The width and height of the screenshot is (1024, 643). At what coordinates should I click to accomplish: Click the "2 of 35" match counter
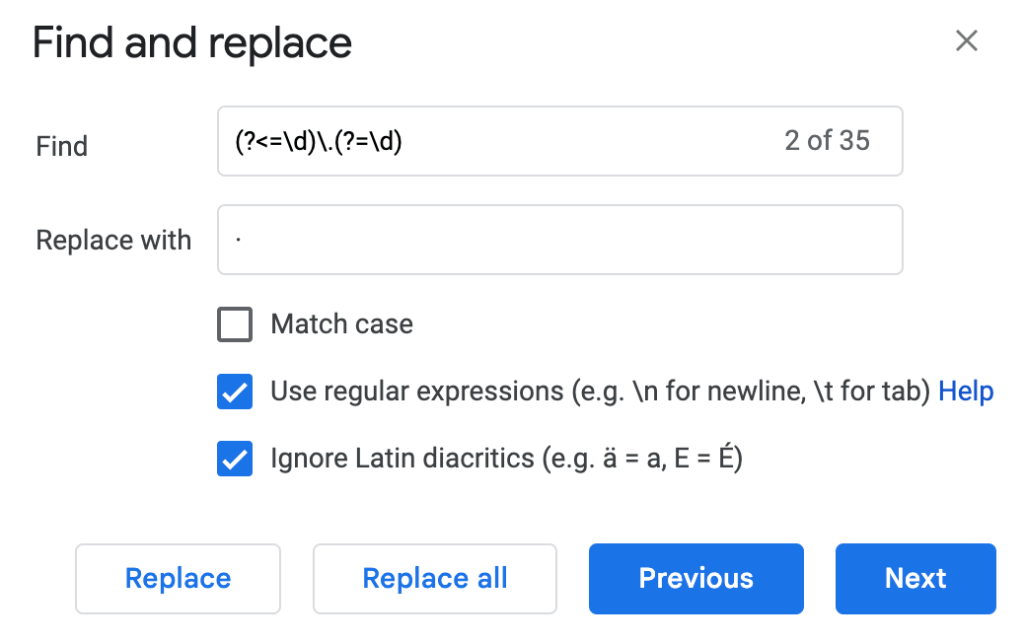[x=827, y=141]
